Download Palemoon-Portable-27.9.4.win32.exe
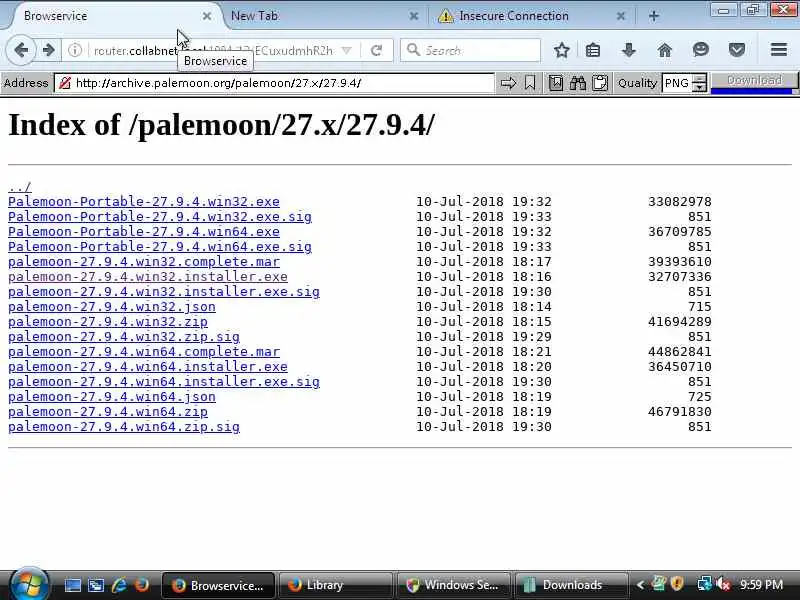 [144, 202]
